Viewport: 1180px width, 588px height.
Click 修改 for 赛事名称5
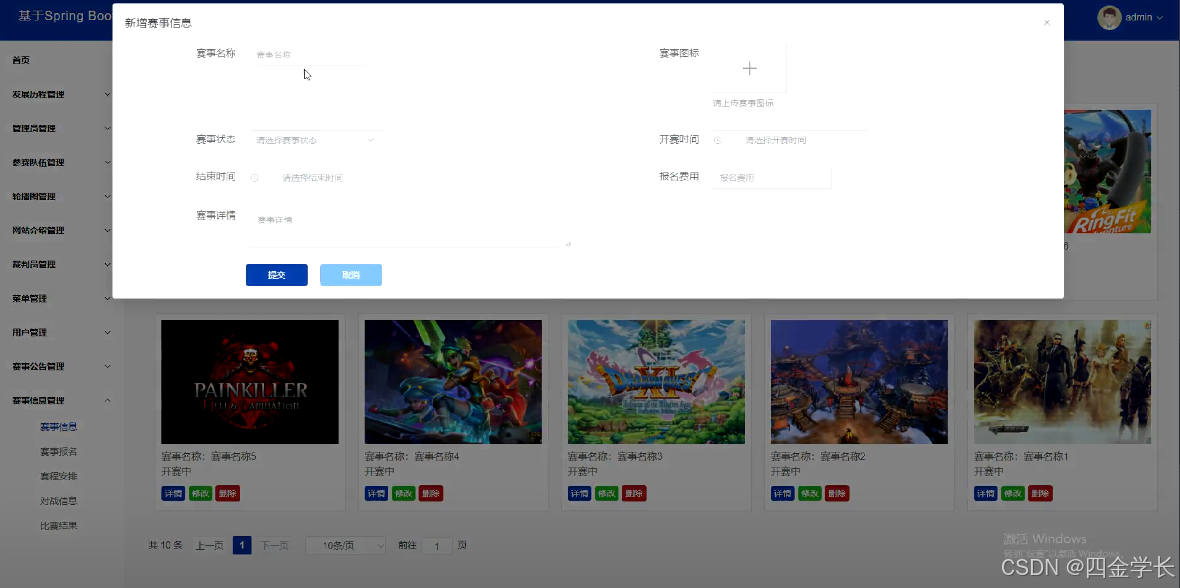tap(200, 493)
